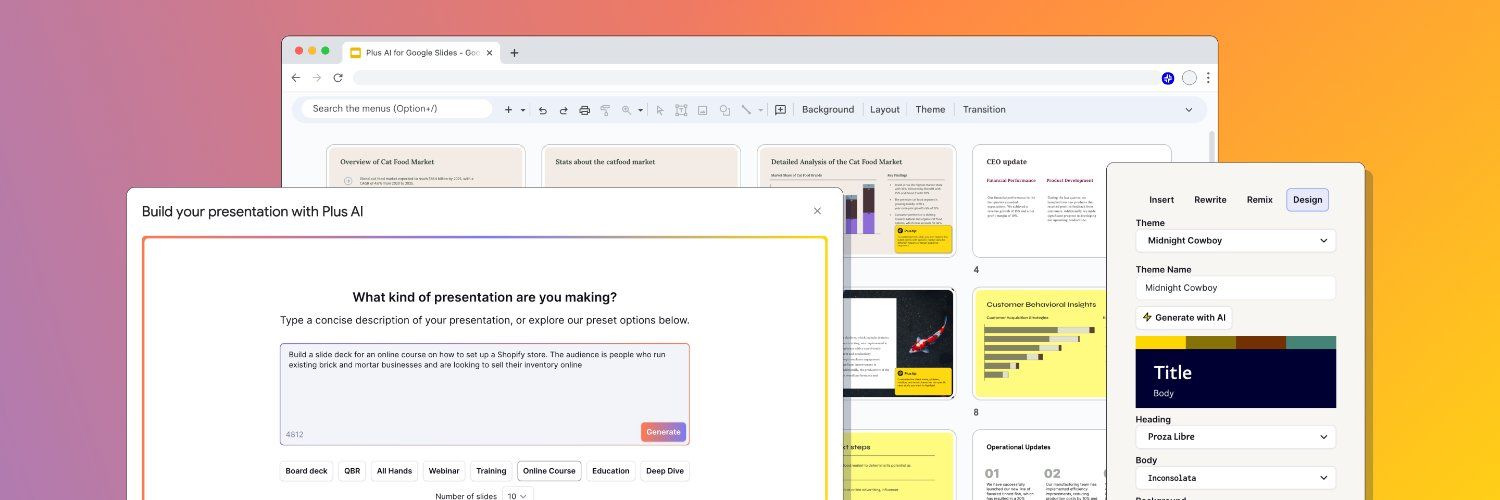Click the Generate with AI button
The image size is (1500, 500).
click(1184, 318)
